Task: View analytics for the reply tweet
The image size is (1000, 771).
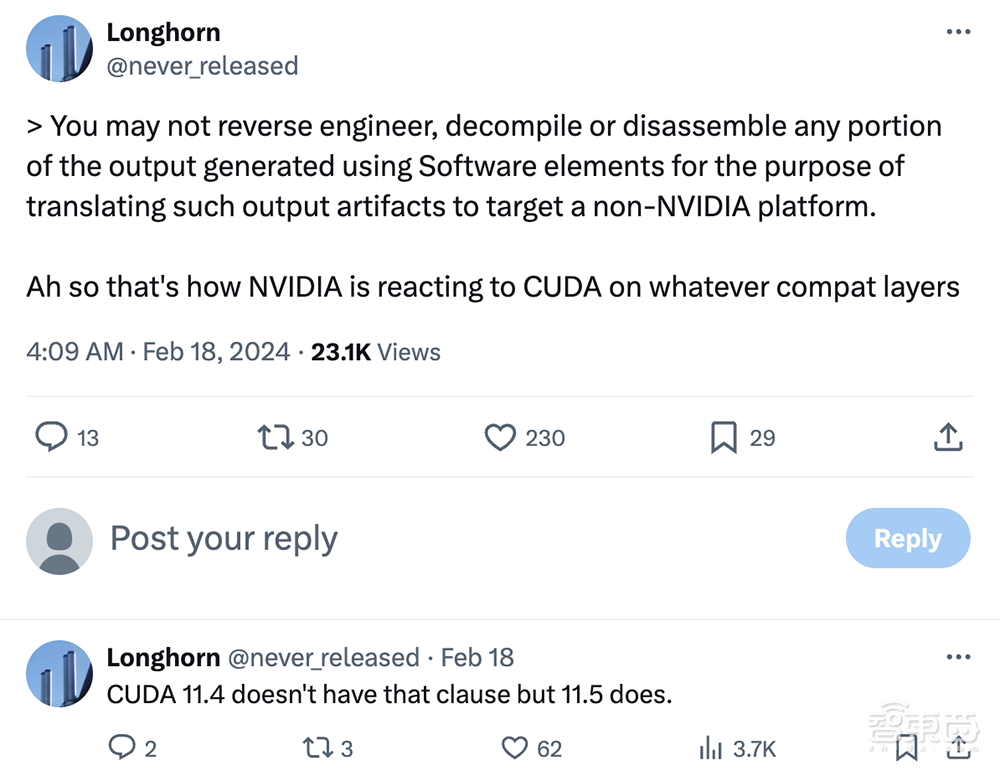Action: (711, 747)
